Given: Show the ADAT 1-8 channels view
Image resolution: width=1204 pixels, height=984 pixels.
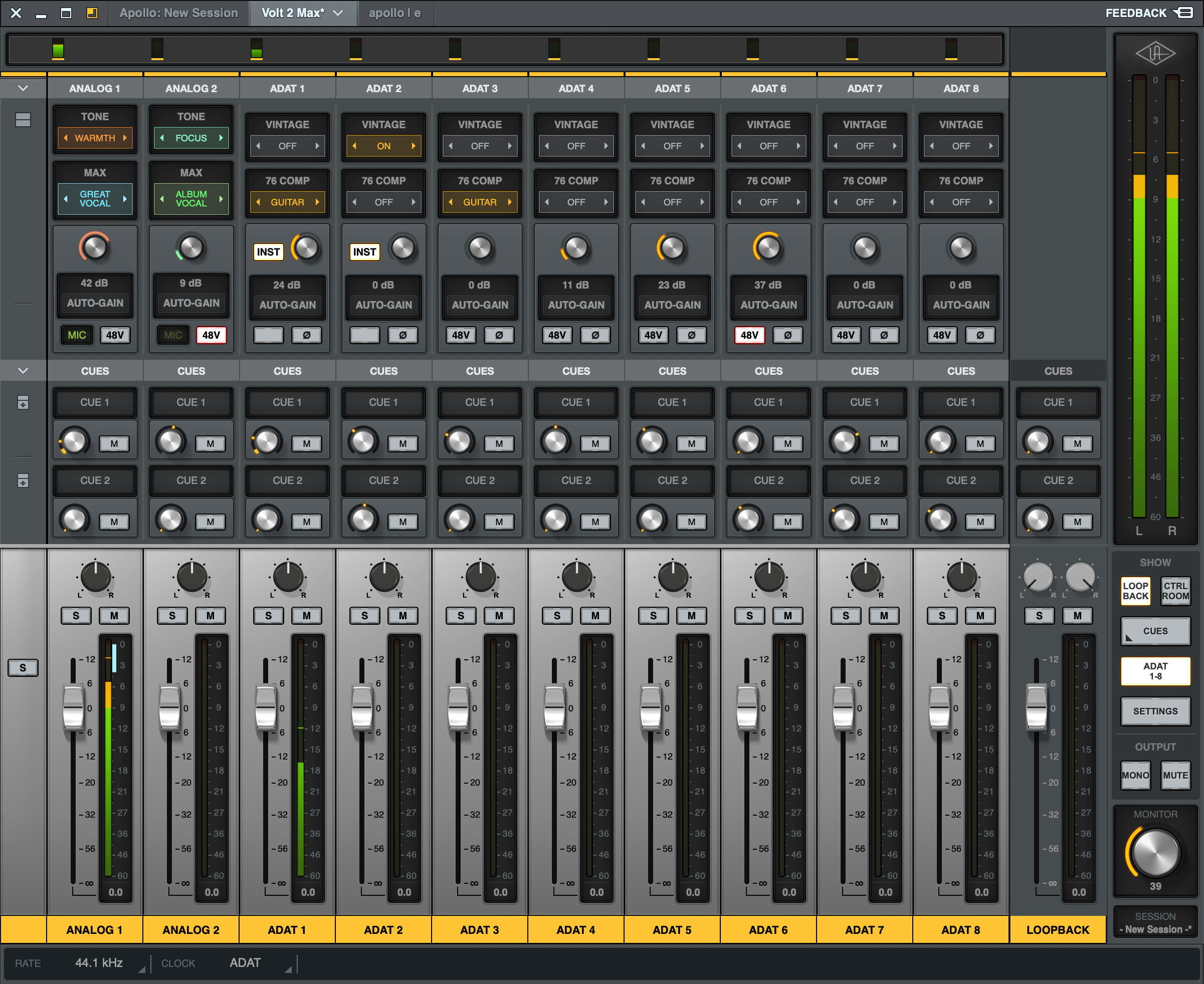Looking at the screenshot, I should (1155, 671).
